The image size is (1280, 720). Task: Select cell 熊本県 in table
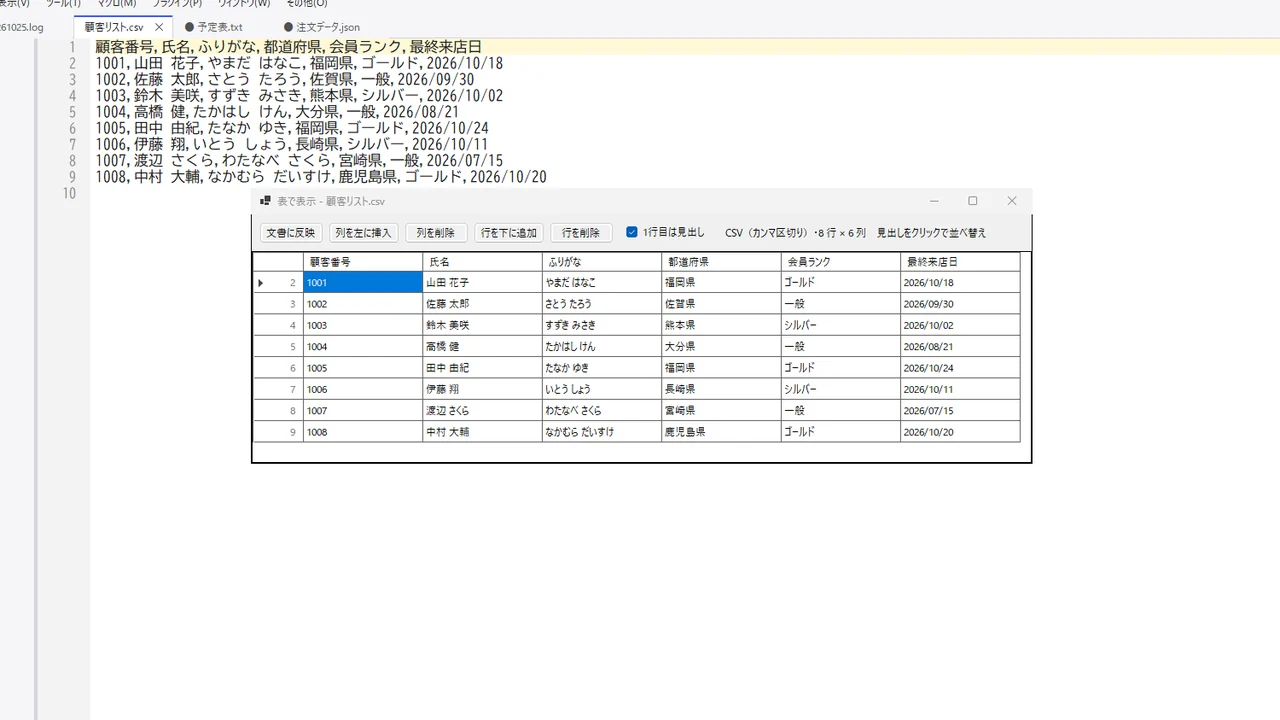(x=721, y=325)
